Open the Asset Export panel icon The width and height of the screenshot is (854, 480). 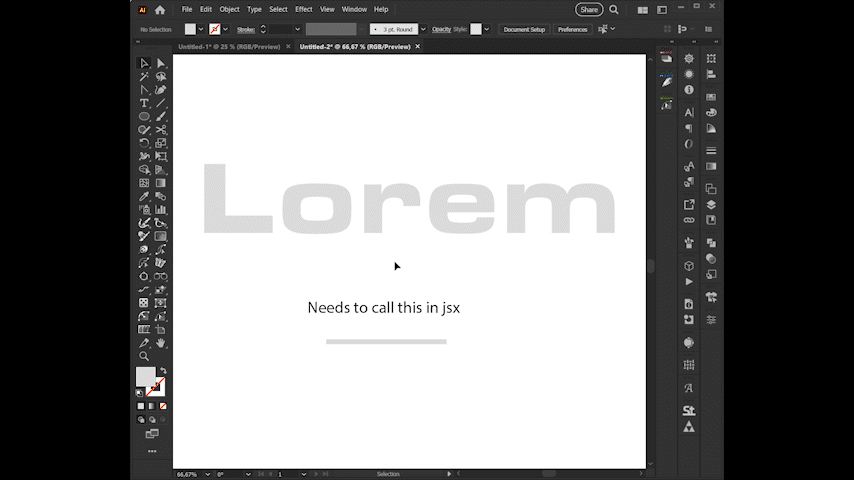(x=689, y=204)
